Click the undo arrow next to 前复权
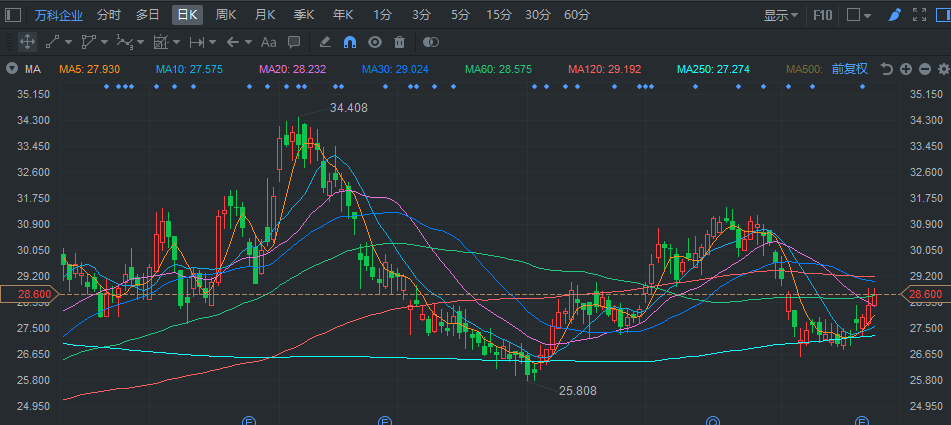This screenshot has width=951, height=425. (x=887, y=69)
